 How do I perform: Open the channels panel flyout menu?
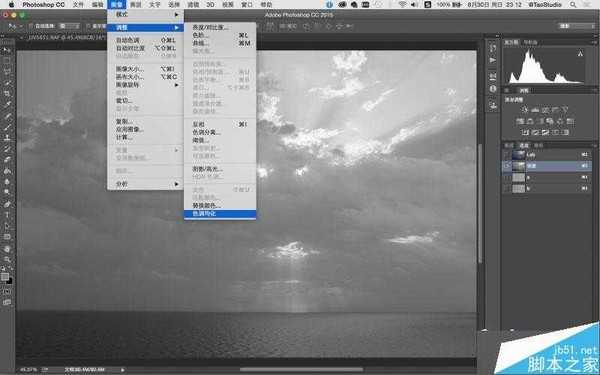pyautogui.click(x=594, y=145)
